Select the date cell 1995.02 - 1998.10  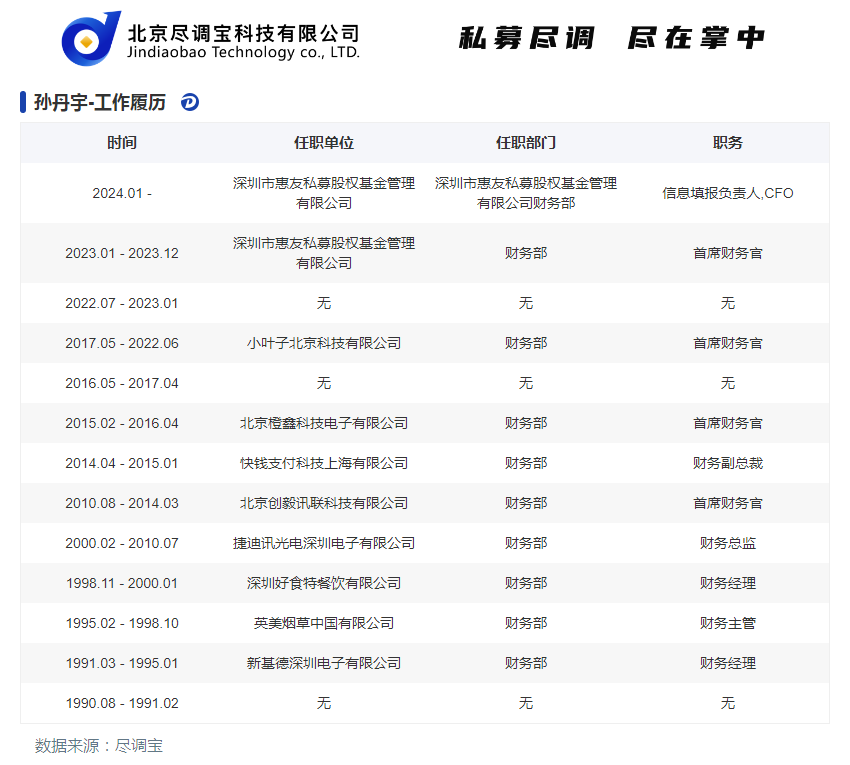pyautogui.click(x=122, y=623)
